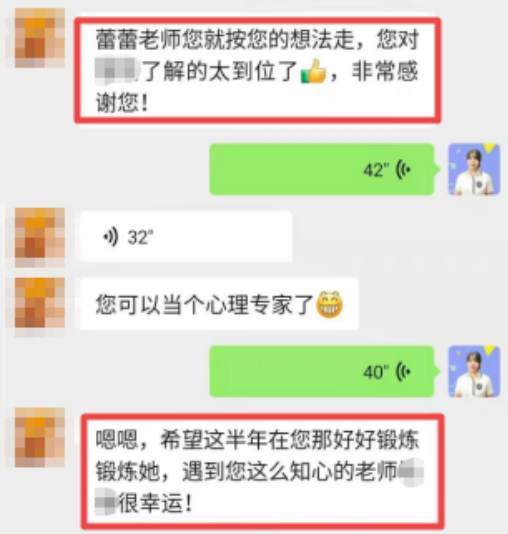Open blurred avatar beside 蕾蕾老师 message
Image resolution: width=508 pixels, height=534 pixels.
point(39,37)
